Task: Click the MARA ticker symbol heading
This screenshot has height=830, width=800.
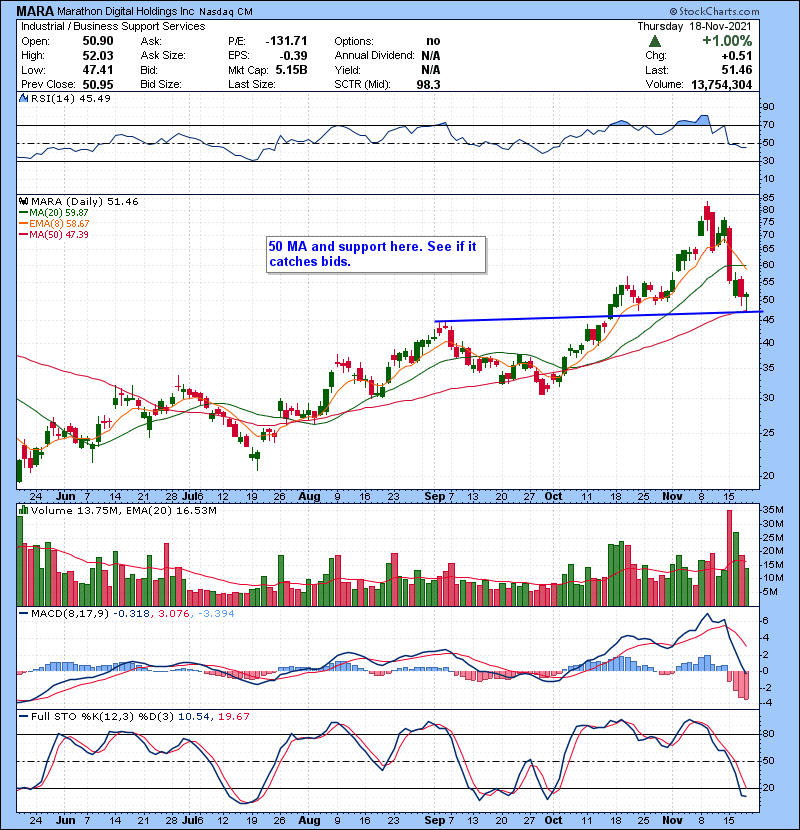Action: point(35,11)
